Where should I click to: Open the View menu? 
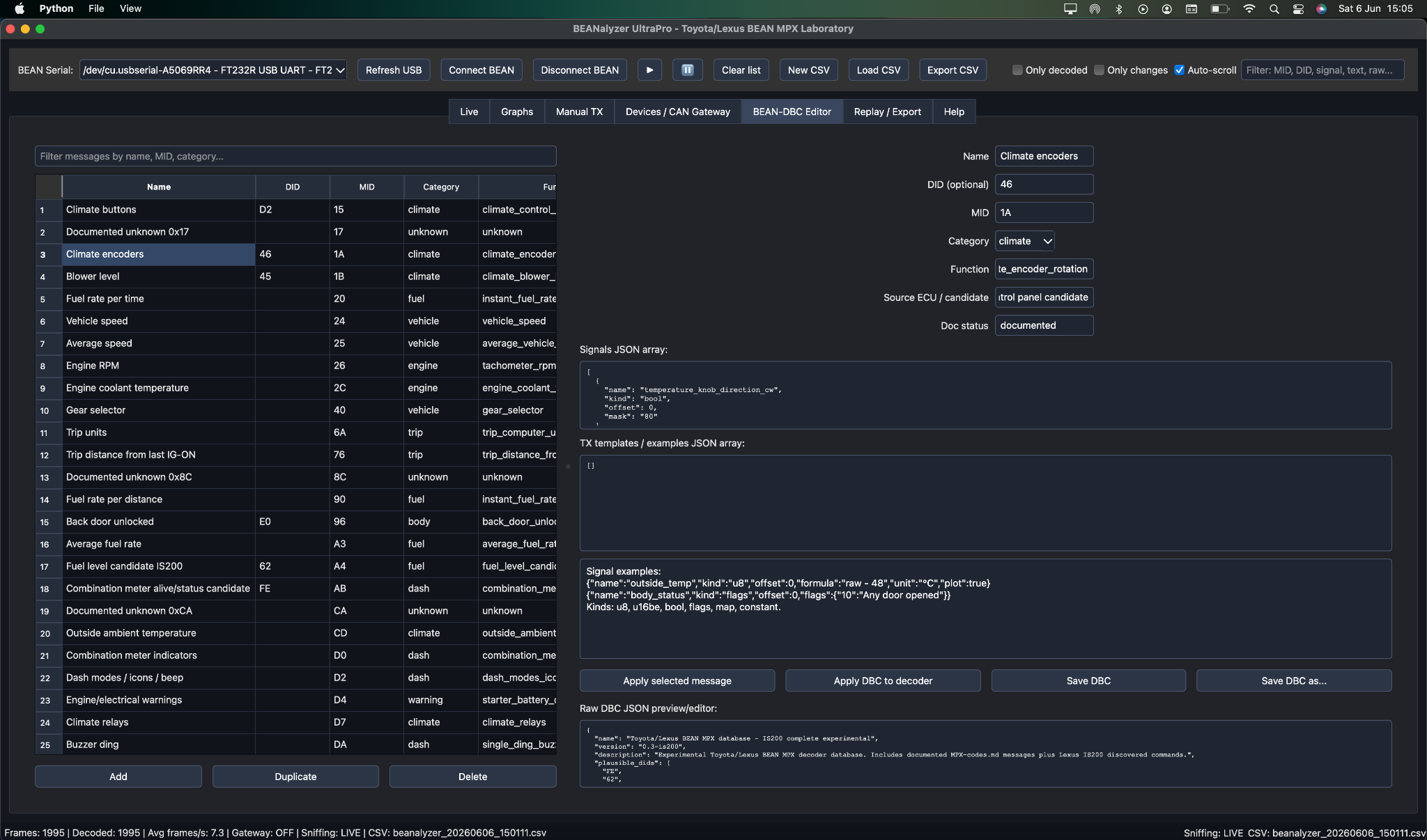[x=130, y=8]
